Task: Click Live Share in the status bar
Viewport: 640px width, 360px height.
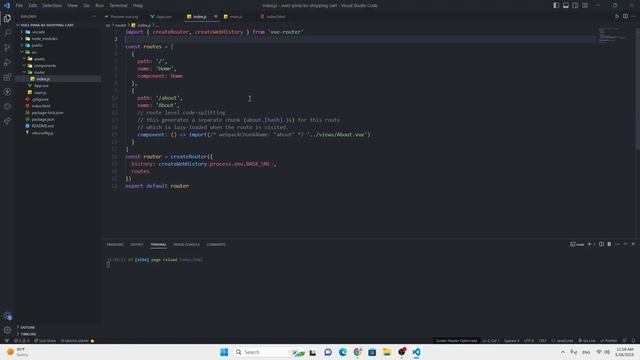Action: point(45,340)
